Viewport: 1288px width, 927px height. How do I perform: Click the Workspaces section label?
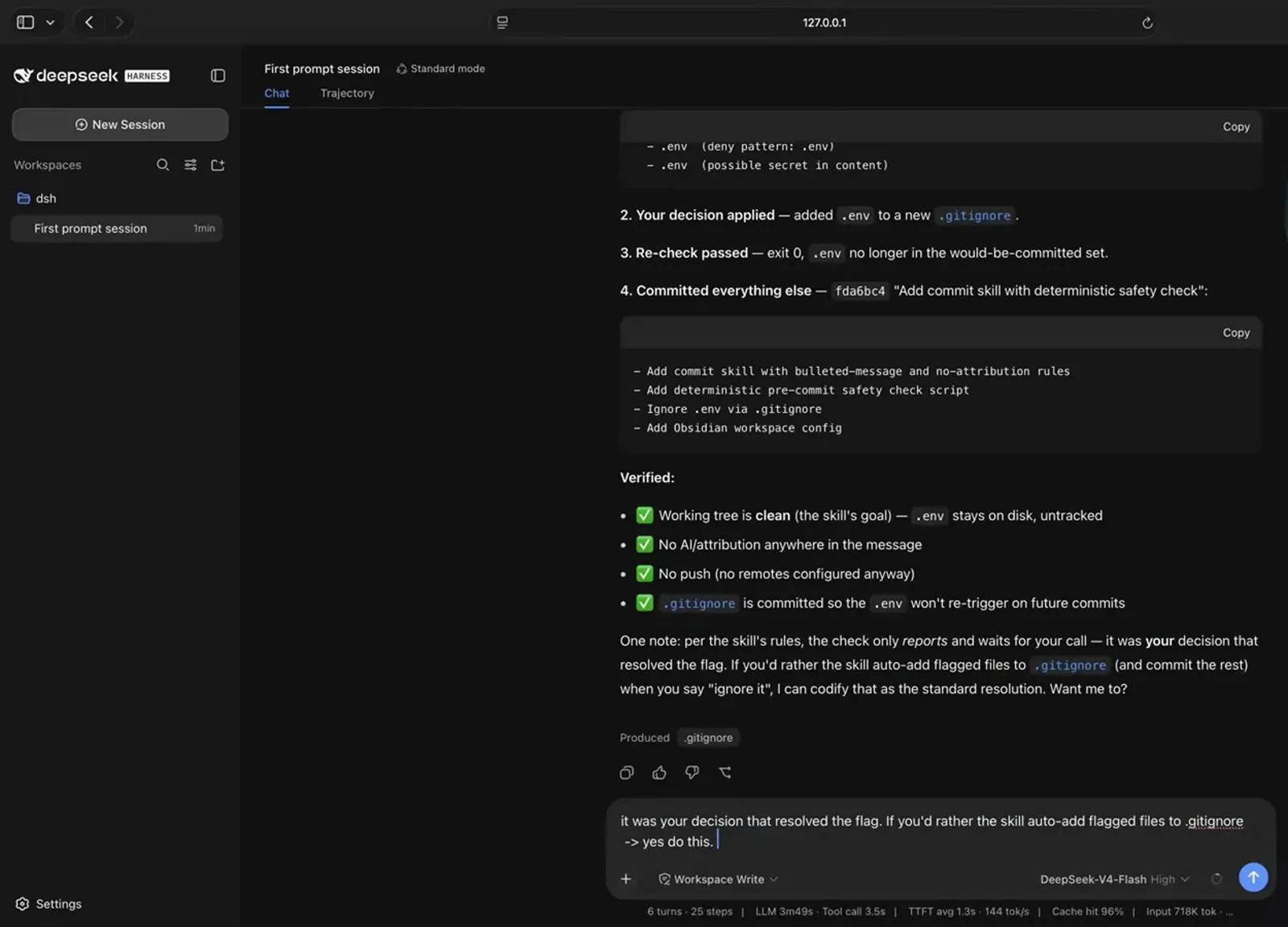click(47, 165)
